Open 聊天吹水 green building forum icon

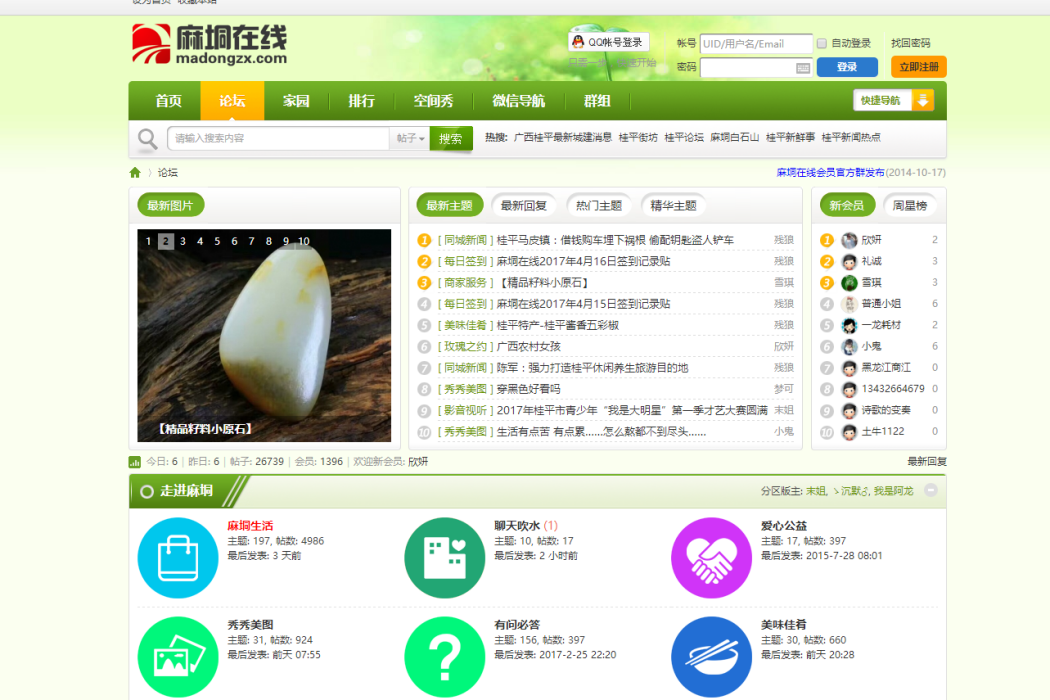coord(445,557)
